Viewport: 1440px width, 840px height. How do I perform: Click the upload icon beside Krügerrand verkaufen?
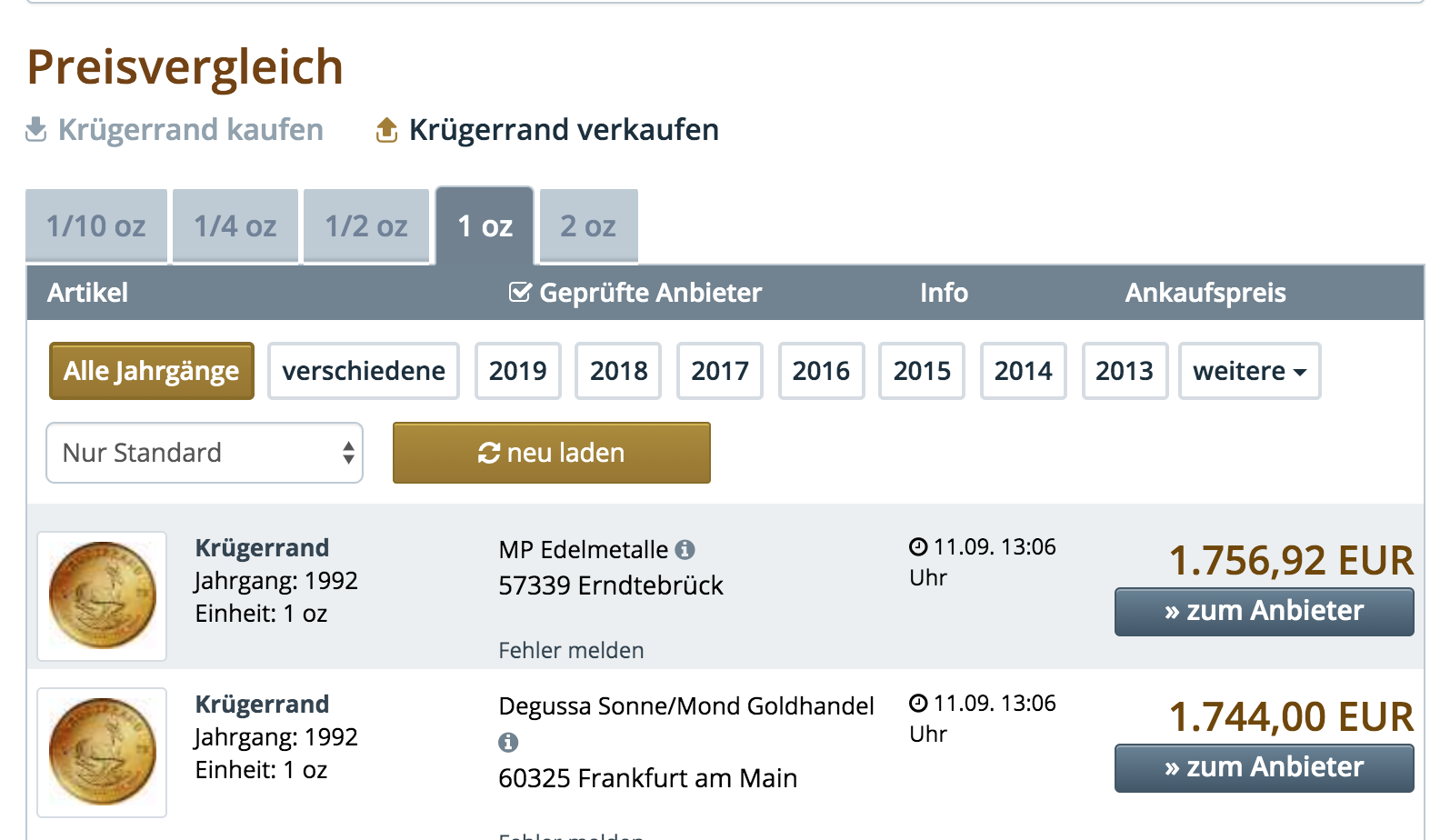387,131
